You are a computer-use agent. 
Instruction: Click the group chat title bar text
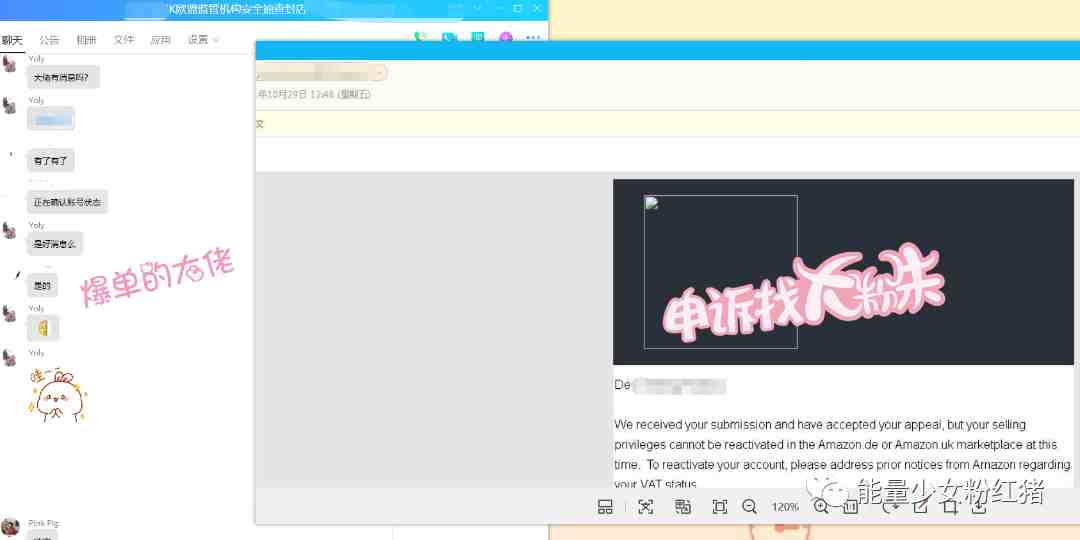[x=238, y=9]
